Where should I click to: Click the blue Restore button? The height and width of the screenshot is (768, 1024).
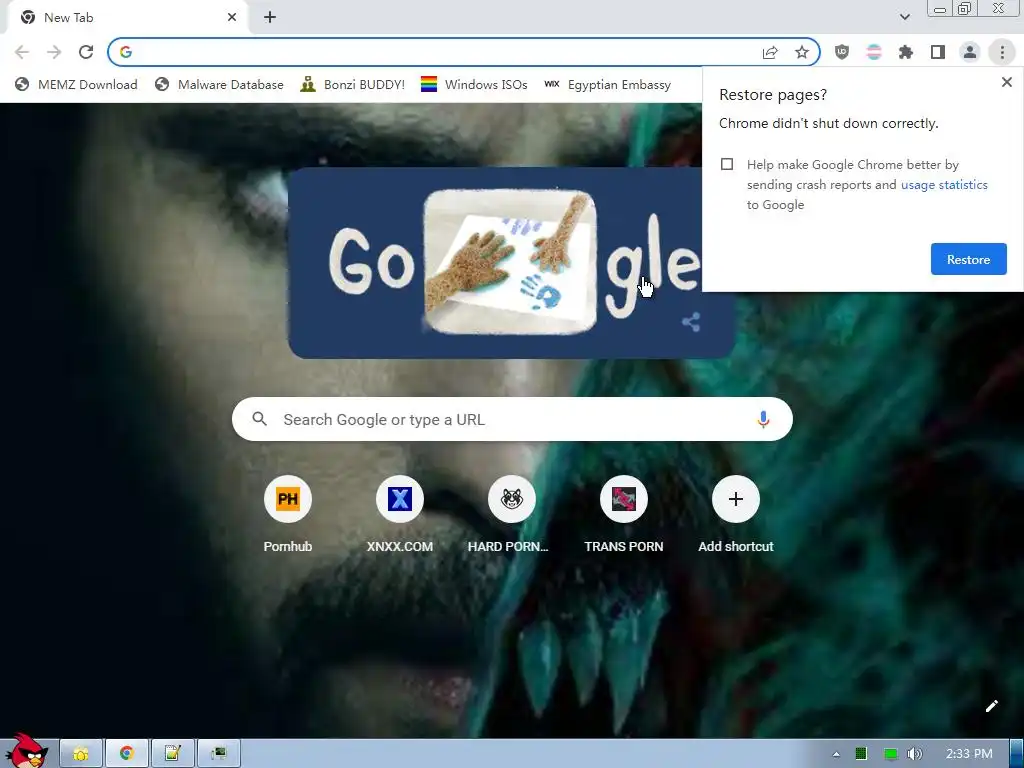coord(968,259)
